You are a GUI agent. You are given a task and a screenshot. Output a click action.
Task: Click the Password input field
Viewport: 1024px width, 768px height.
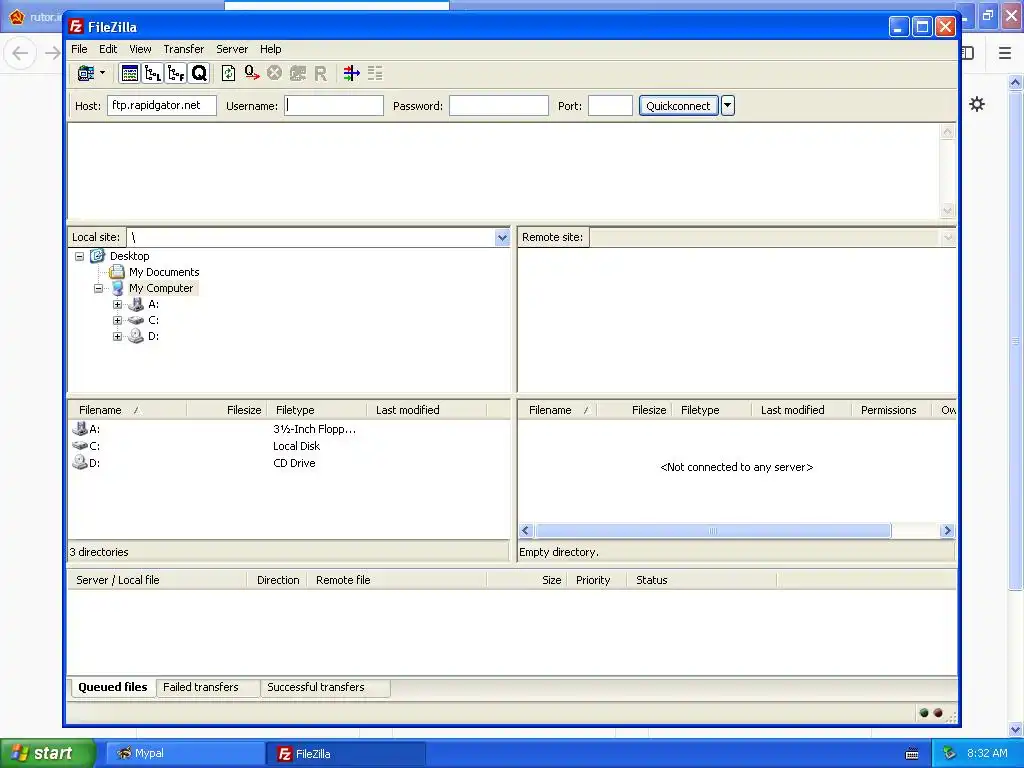(x=499, y=105)
